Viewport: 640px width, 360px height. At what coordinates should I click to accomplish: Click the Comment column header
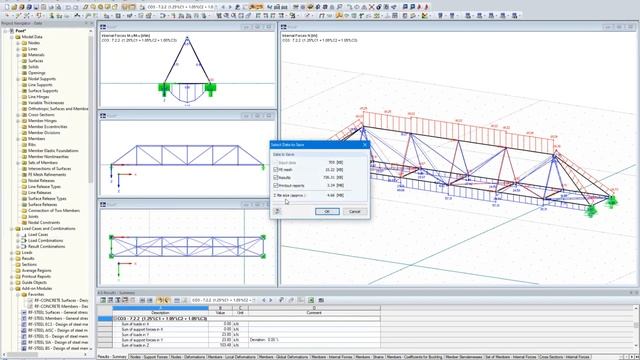point(314,313)
